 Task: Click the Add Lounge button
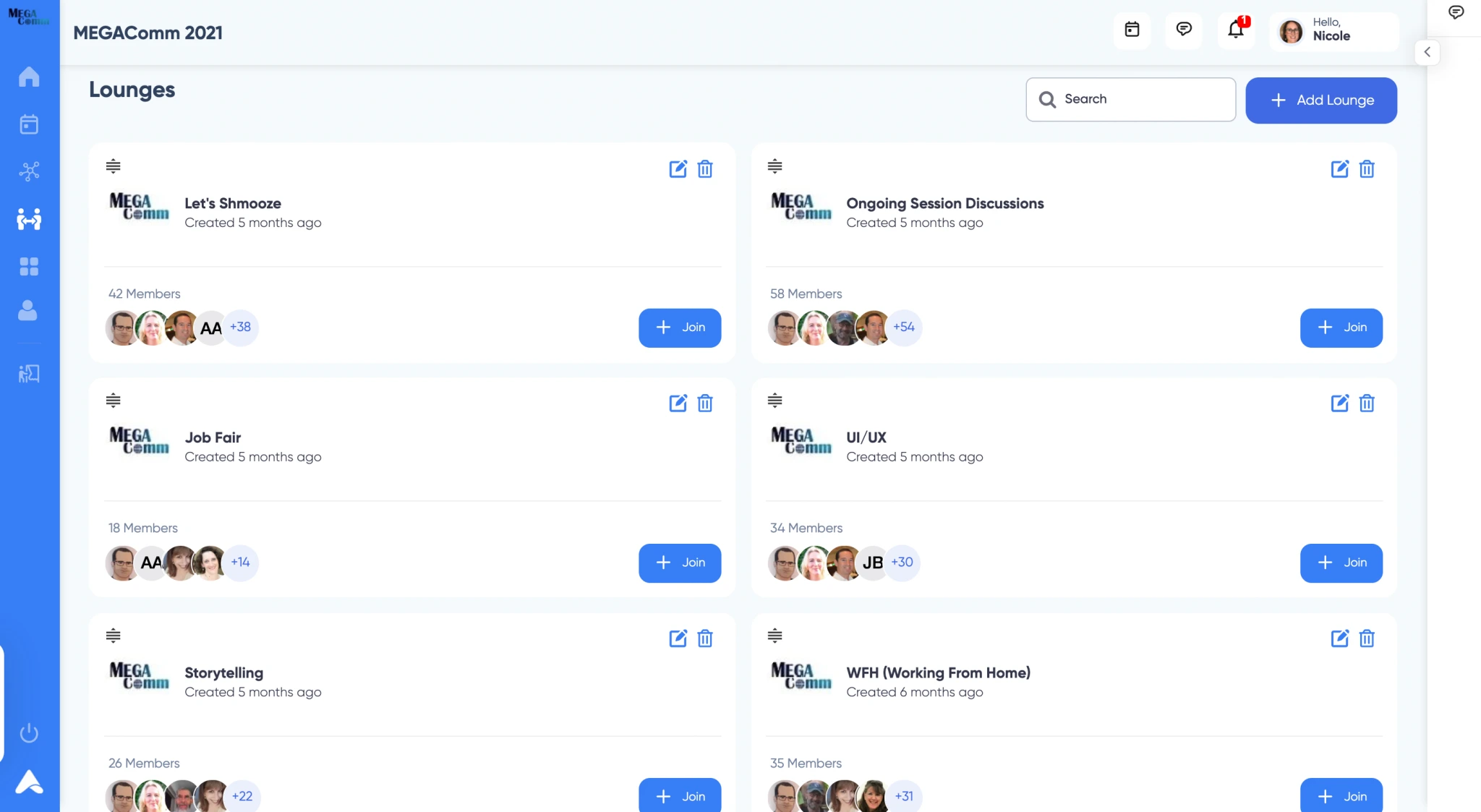tap(1320, 101)
